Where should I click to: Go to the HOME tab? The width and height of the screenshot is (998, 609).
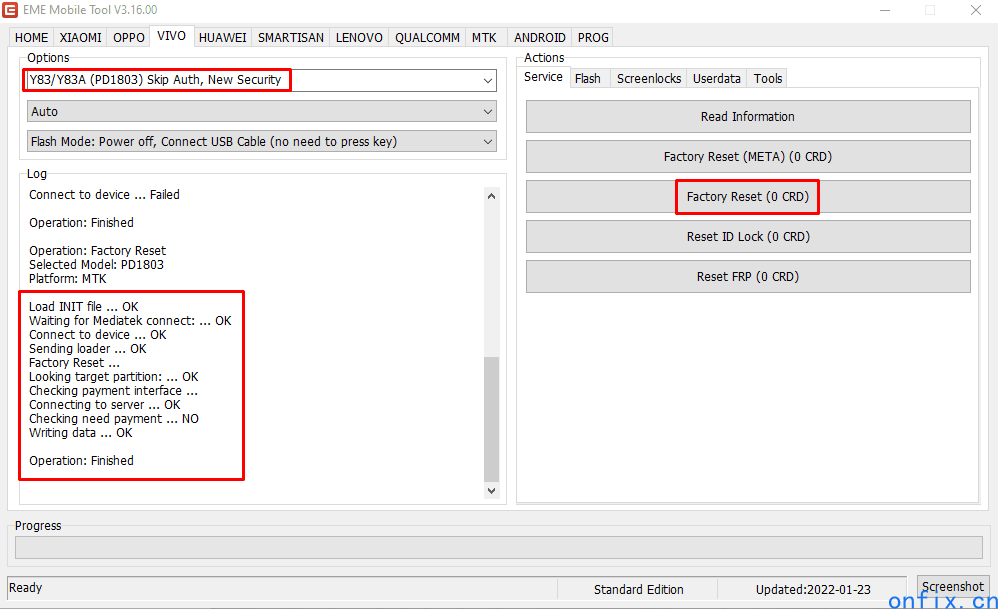pyautogui.click(x=32, y=37)
